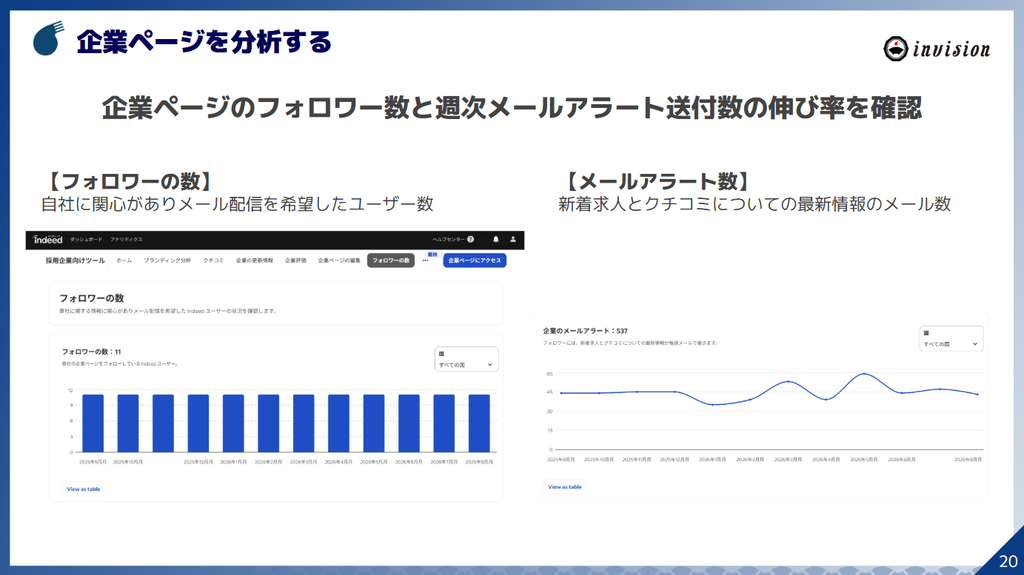This screenshot has width=1024, height=575.
Task: Click the 2026年8月 bar in follower chart
Action: [479, 423]
